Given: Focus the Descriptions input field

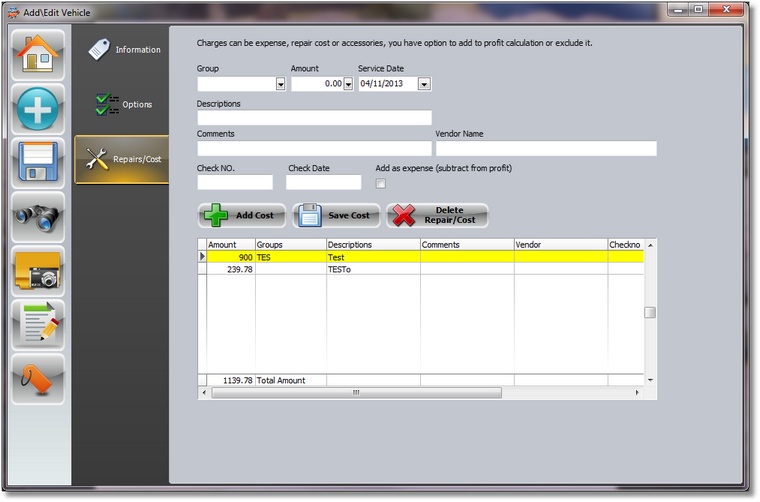Looking at the screenshot, I should [314, 118].
